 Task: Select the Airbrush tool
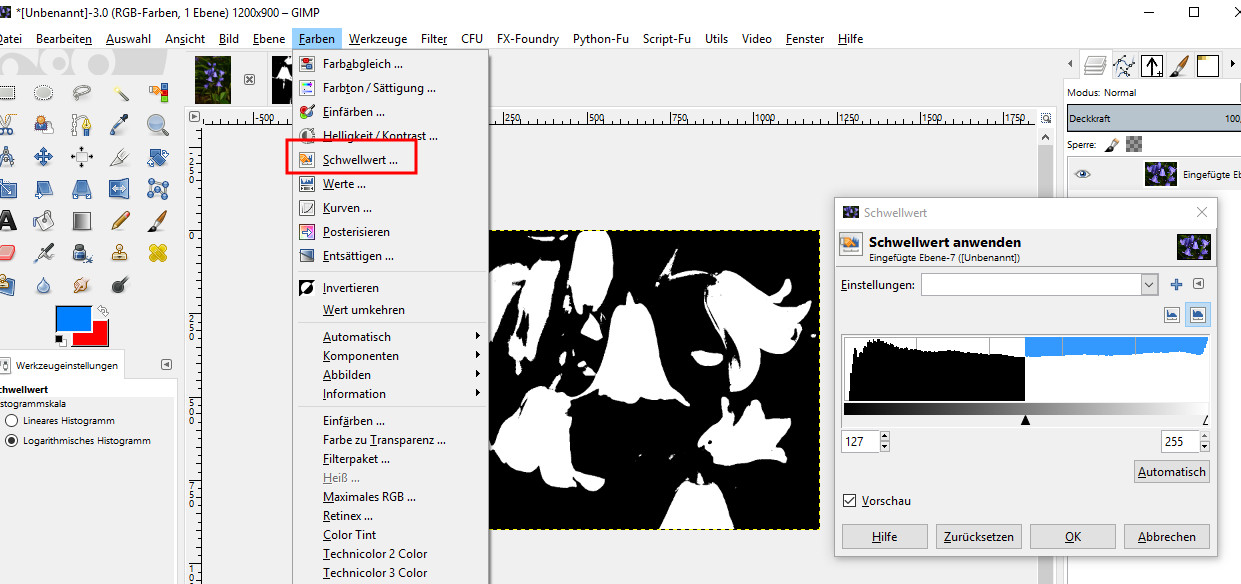(x=44, y=252)
